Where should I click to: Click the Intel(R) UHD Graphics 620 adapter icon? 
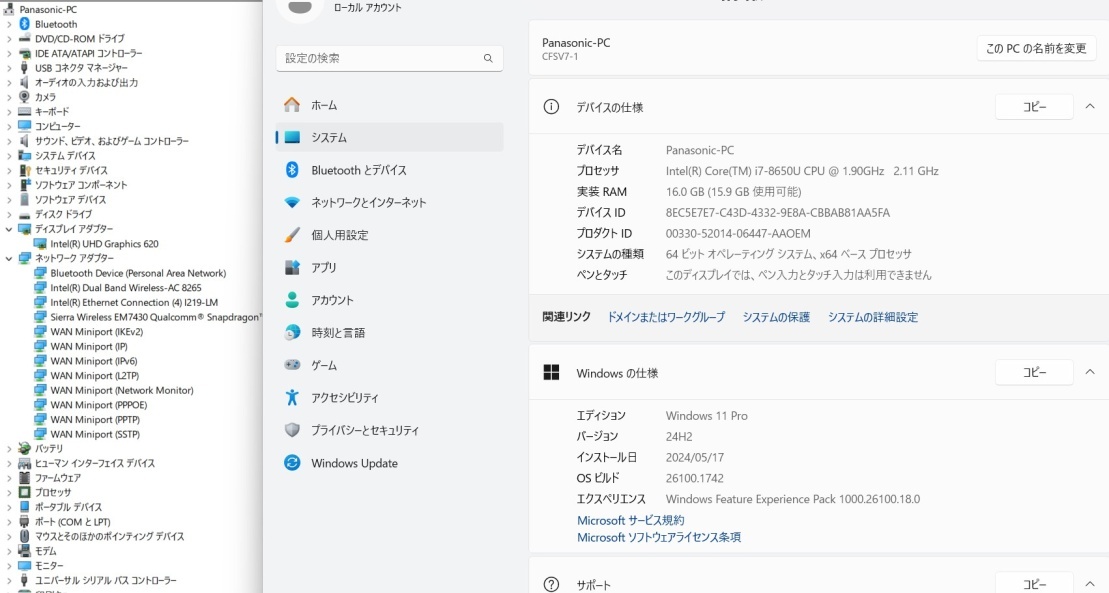[x=40, y=243]
